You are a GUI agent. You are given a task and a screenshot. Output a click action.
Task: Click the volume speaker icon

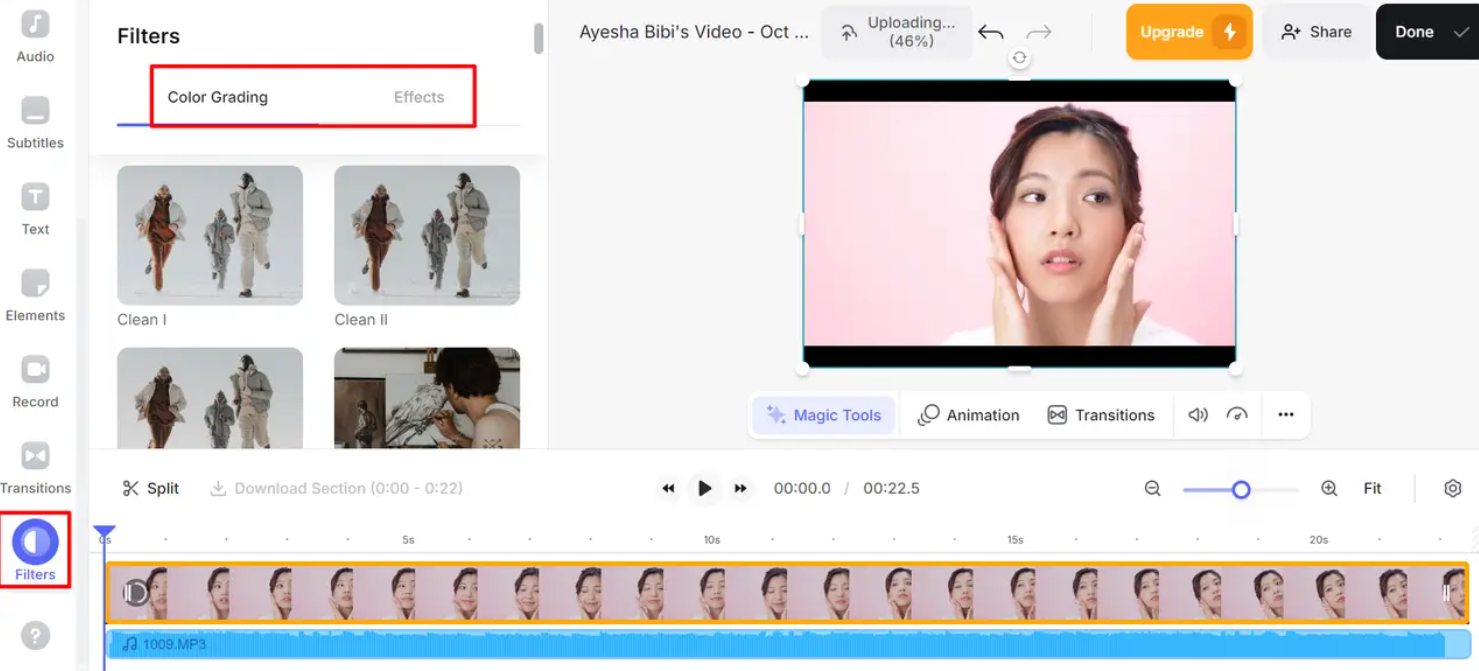tap(1198, 415)
